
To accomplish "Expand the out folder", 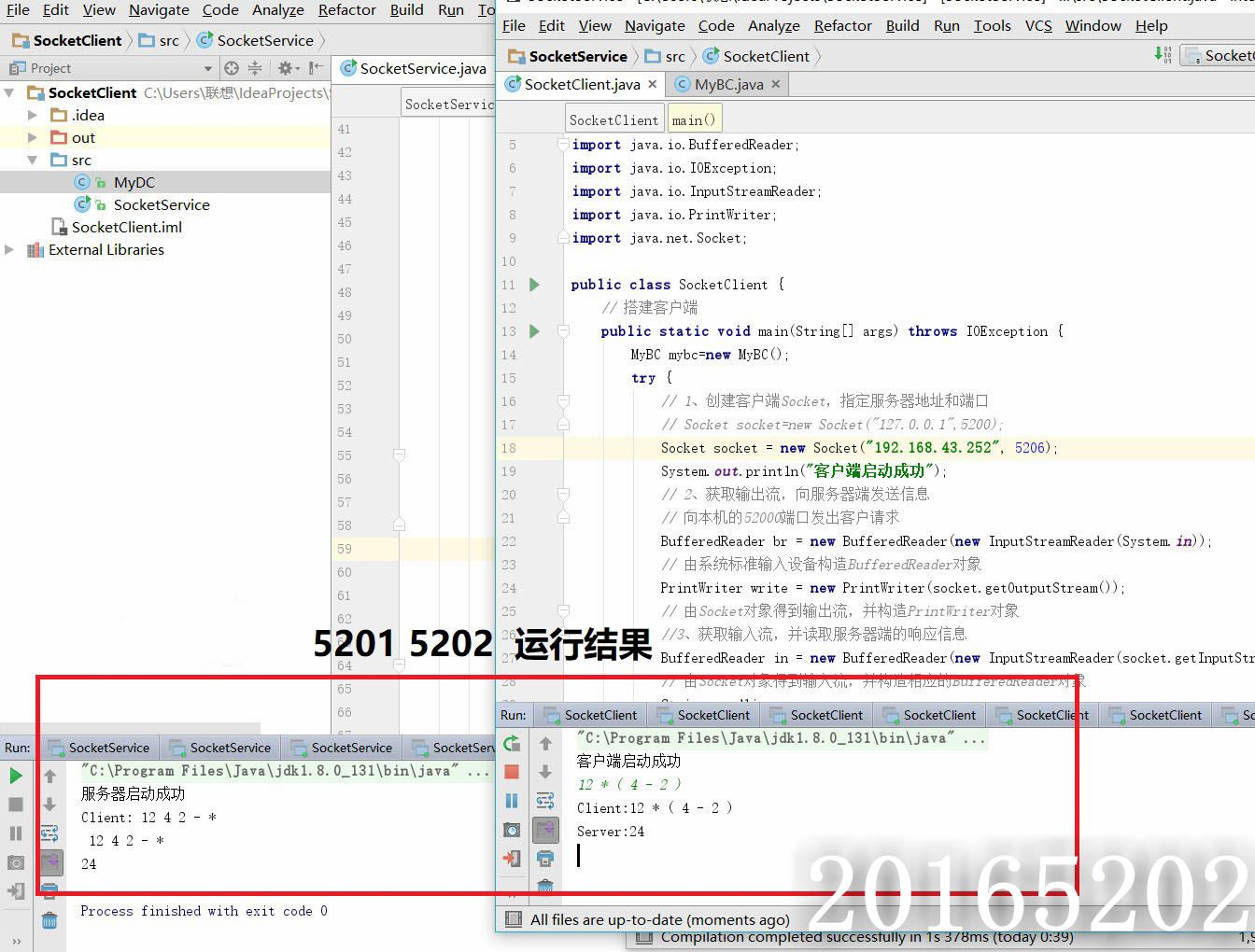I will pos(33,137).
